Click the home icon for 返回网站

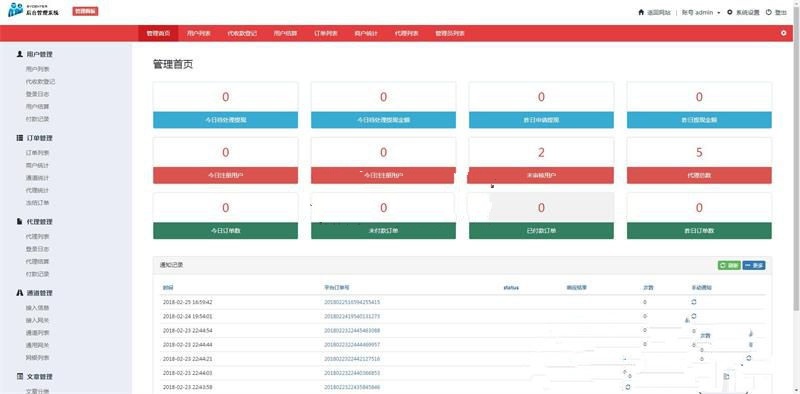[641, 12]
